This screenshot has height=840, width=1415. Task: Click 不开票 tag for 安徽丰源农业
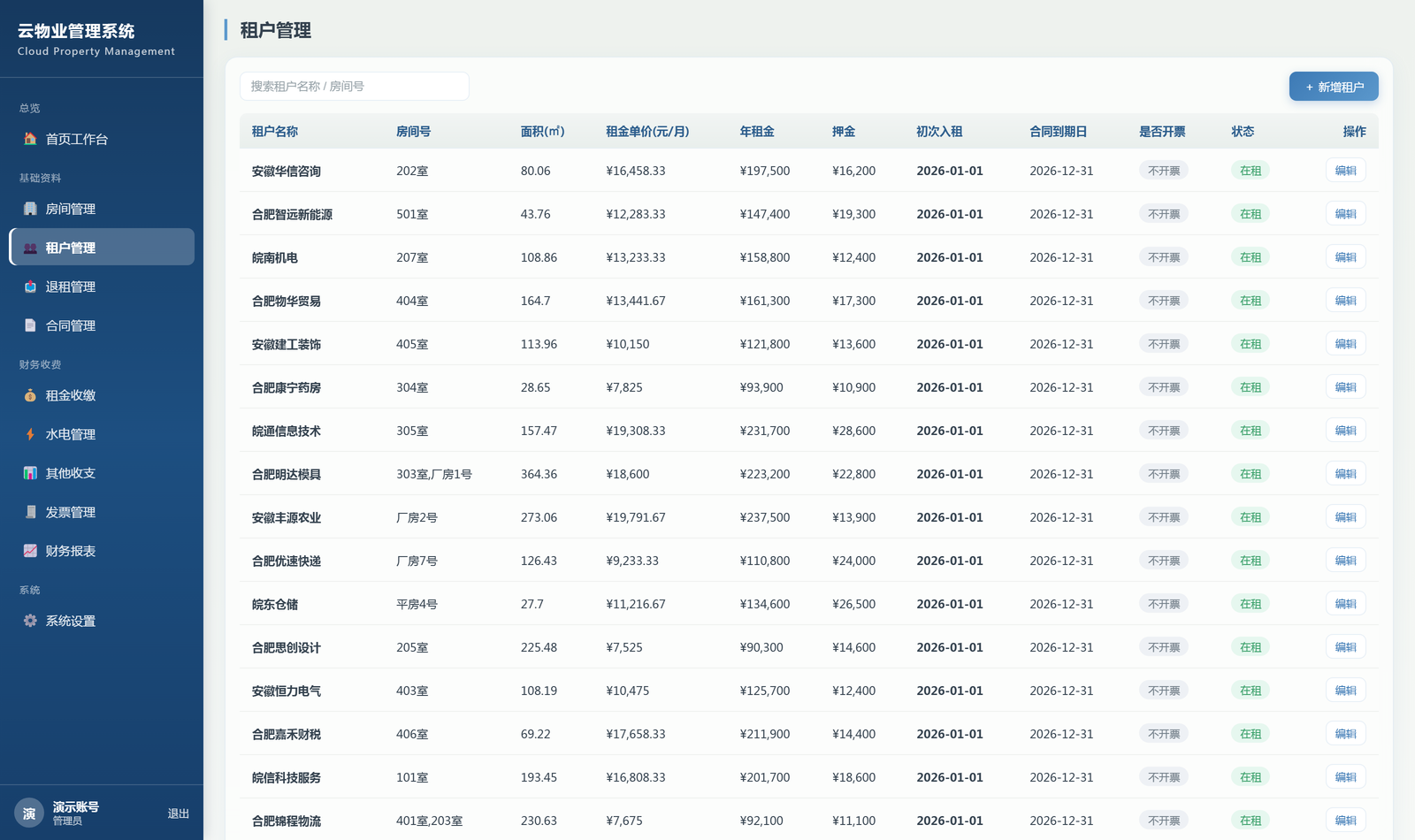pos(1164,517)
